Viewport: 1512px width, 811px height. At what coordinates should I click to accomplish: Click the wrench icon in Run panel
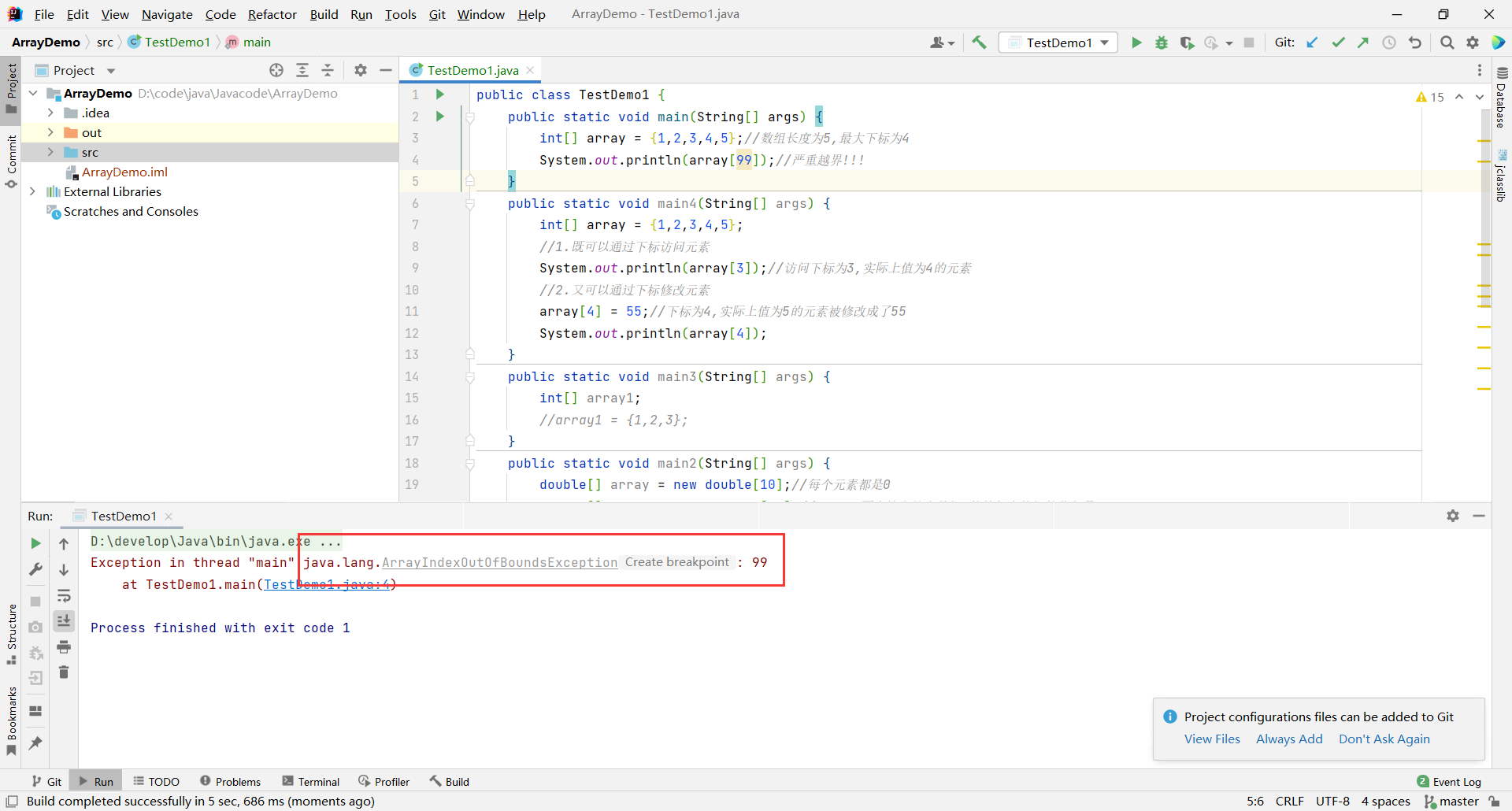(35, 569)
